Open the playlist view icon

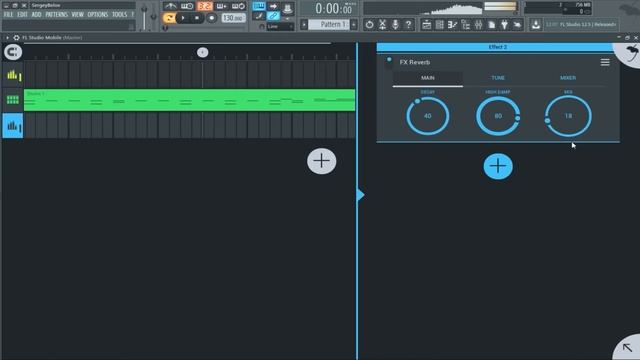point(427,25)
